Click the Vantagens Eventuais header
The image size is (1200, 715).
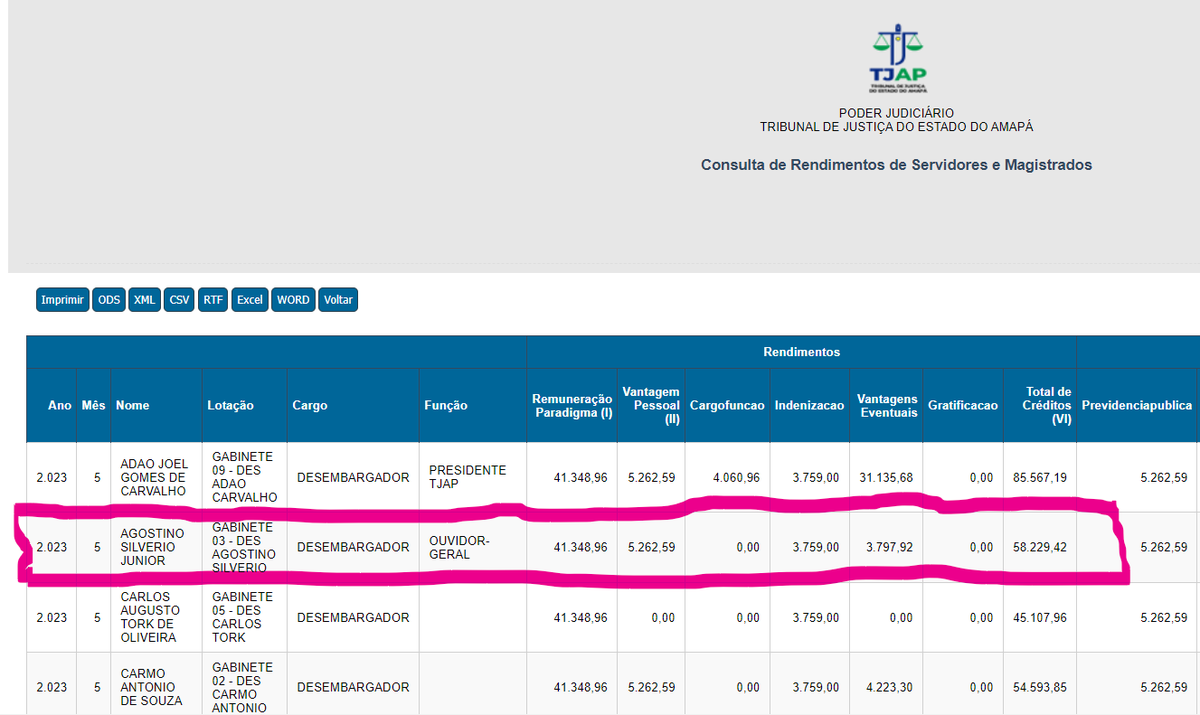[x=886, y=406]
